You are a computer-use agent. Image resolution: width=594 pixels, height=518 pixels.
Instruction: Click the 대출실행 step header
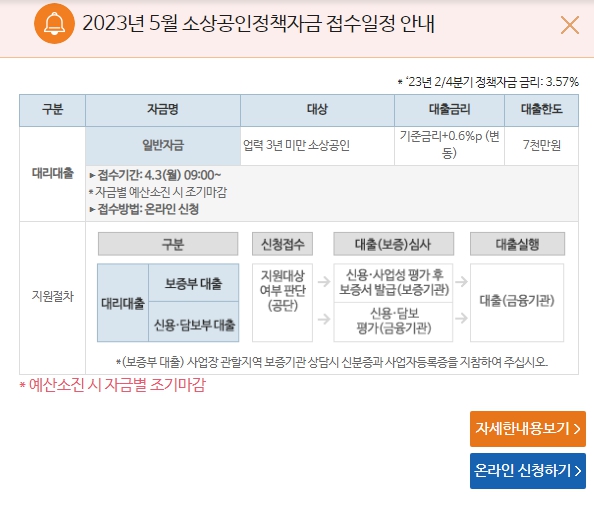pyautogui.click(x=517, y=244)
